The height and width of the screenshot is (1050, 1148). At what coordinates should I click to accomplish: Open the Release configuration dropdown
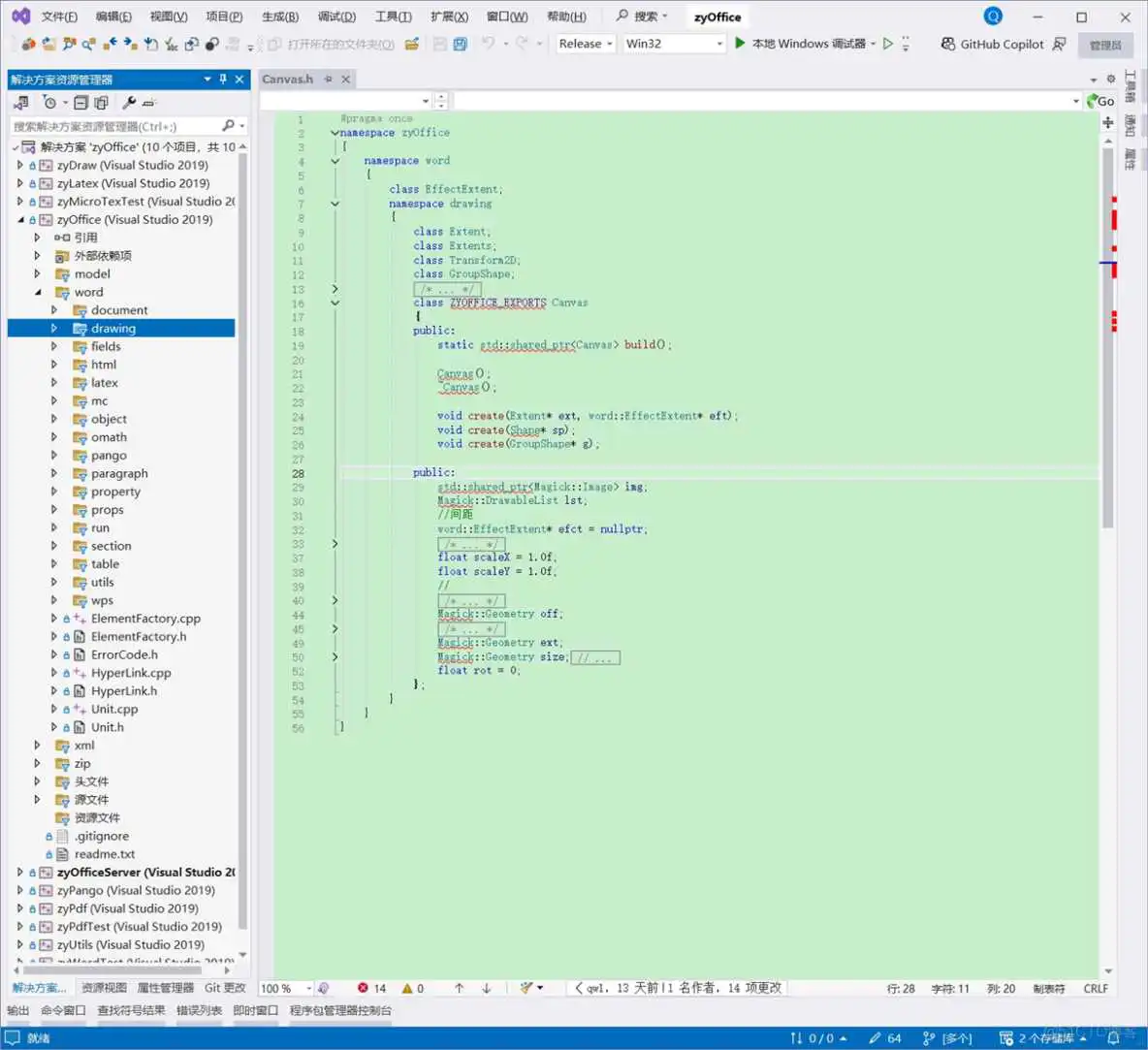(x=585, y=44)
